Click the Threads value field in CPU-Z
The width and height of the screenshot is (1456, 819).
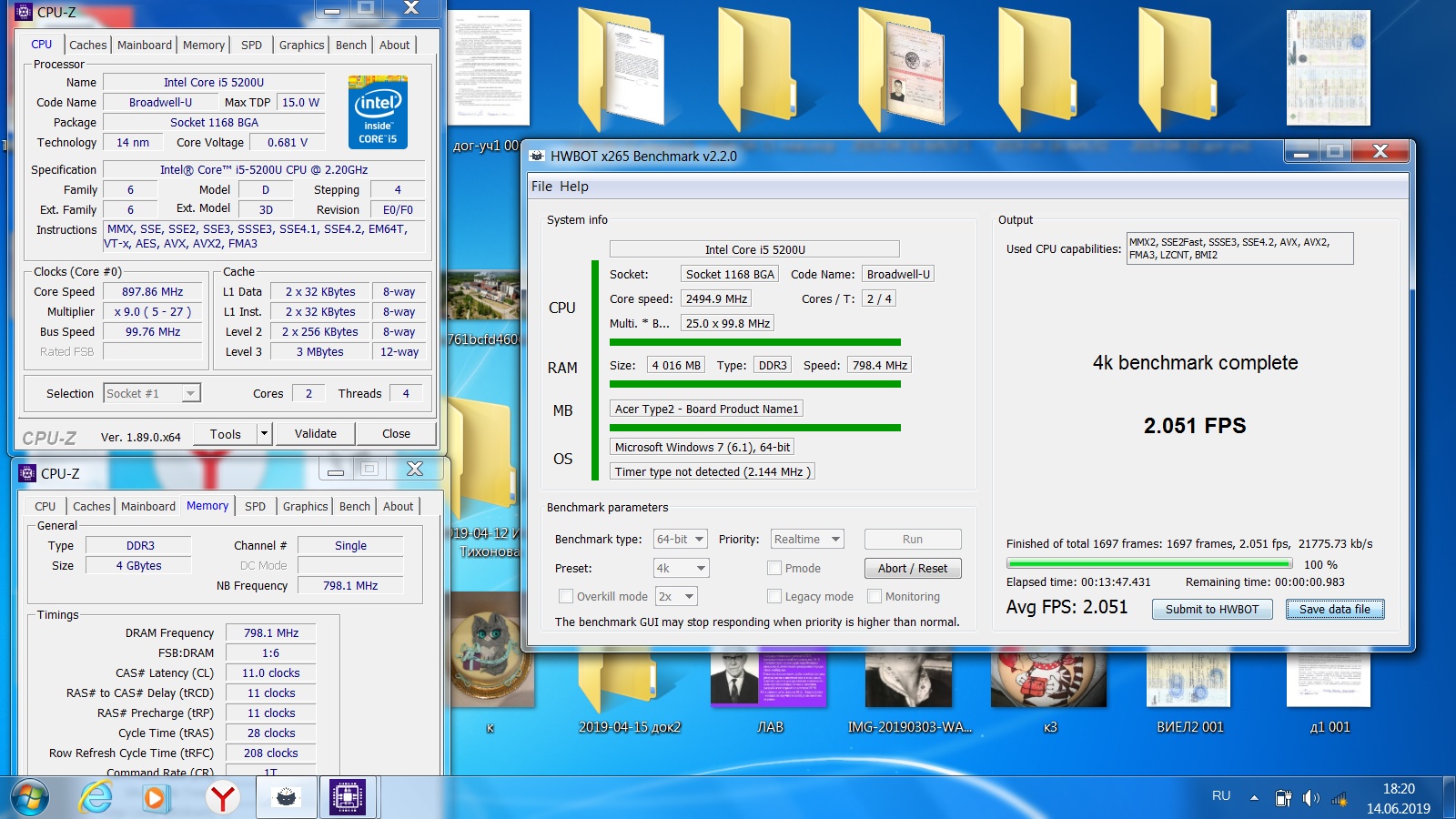coord(406,393)
